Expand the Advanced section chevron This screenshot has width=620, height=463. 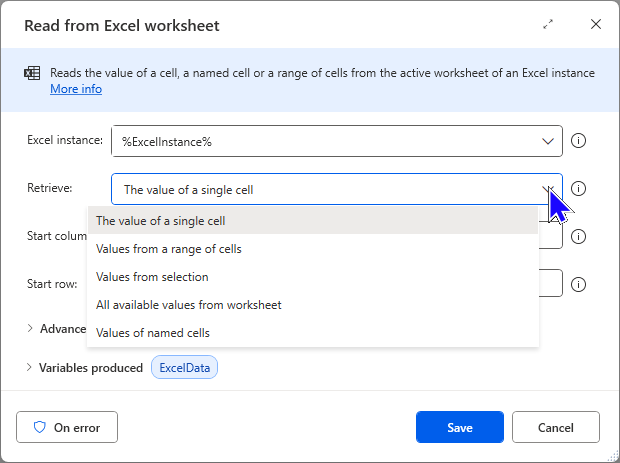point(30,328)
